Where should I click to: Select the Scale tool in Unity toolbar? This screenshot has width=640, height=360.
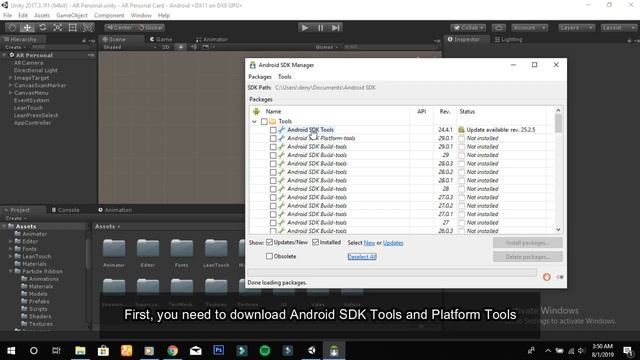tap(58, 27)
